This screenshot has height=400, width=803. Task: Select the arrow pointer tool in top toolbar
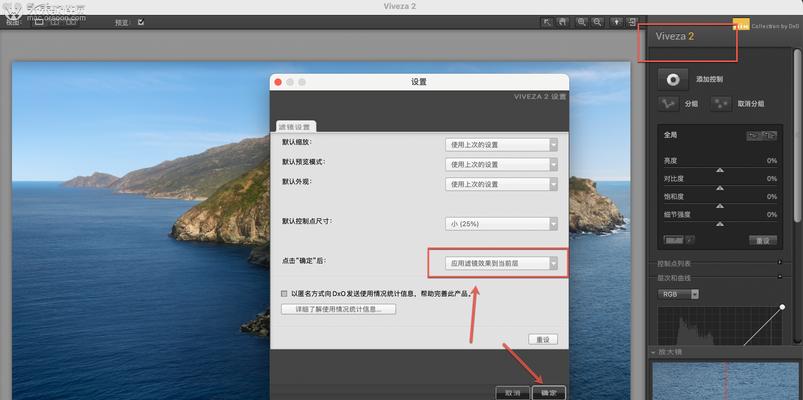tap(547, 22)
